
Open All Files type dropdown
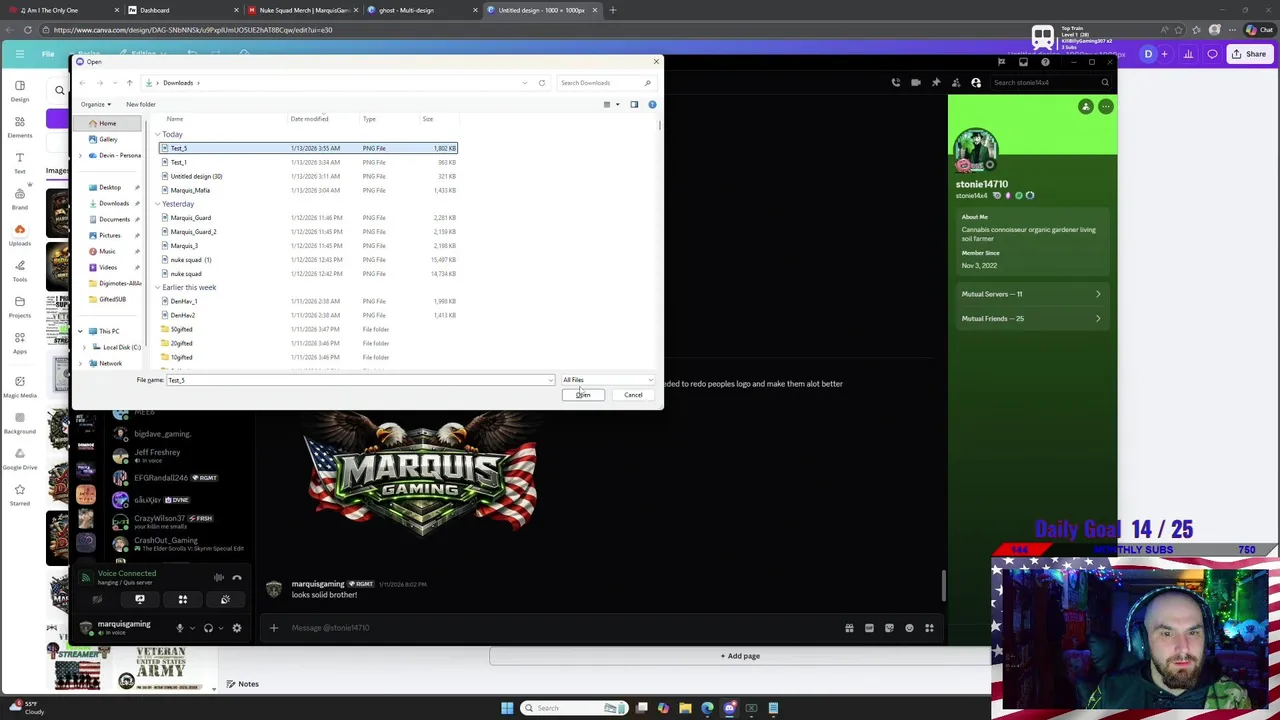coord(608,380)
